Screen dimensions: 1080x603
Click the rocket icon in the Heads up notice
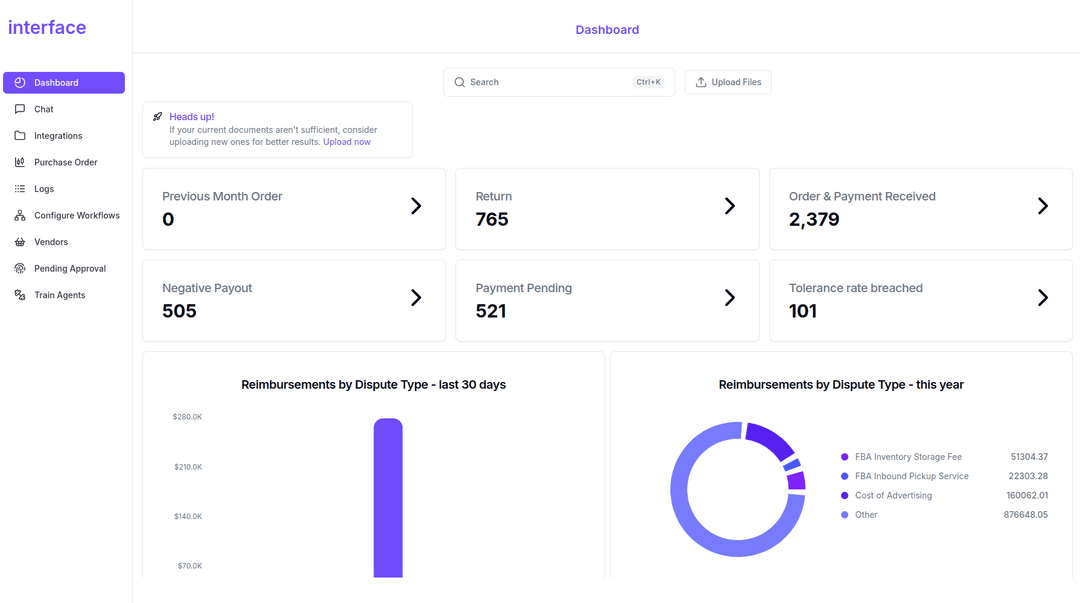click(158, 116)
